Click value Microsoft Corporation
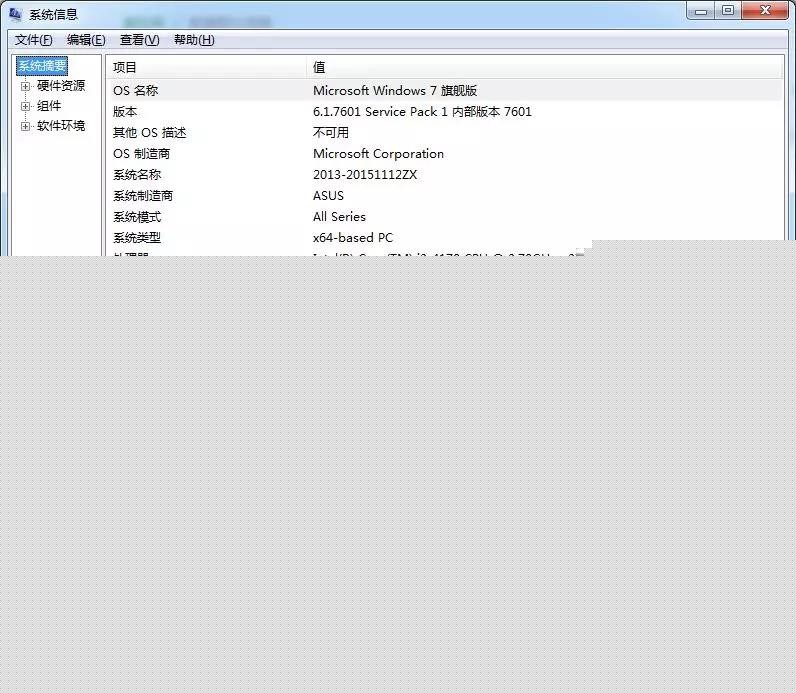Screen dimensions: 796x693 [x=378, y=154]
